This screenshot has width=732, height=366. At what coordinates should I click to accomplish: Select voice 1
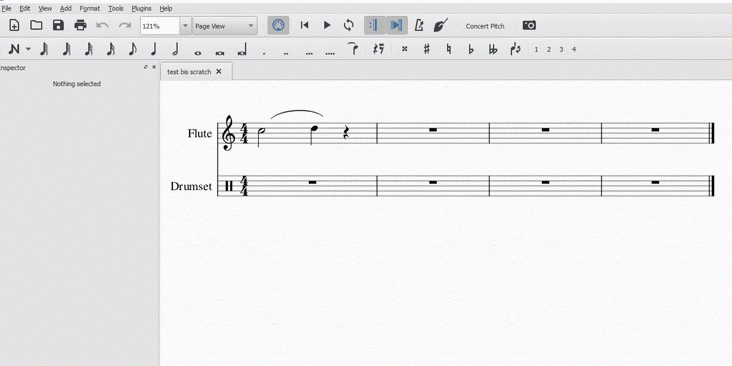[536, 49]
